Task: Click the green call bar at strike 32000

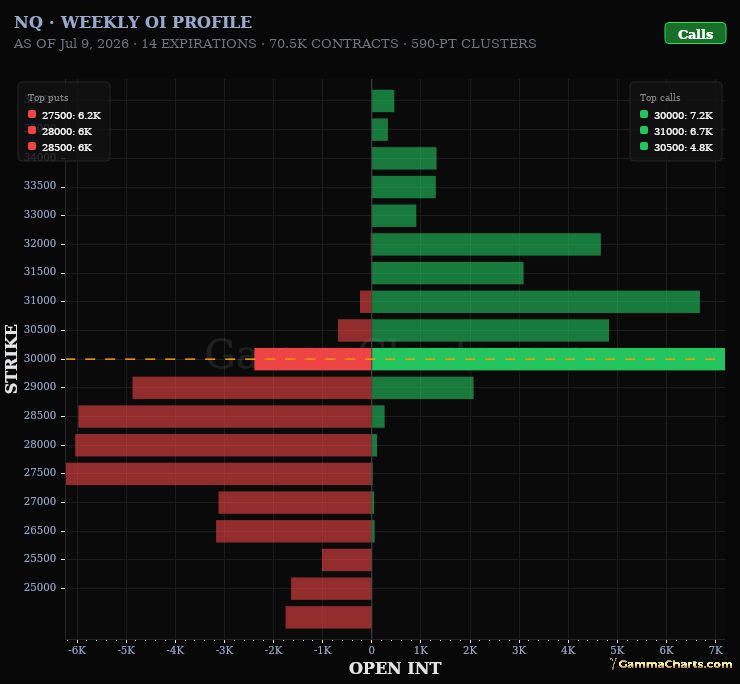Action: click(486, 245)
